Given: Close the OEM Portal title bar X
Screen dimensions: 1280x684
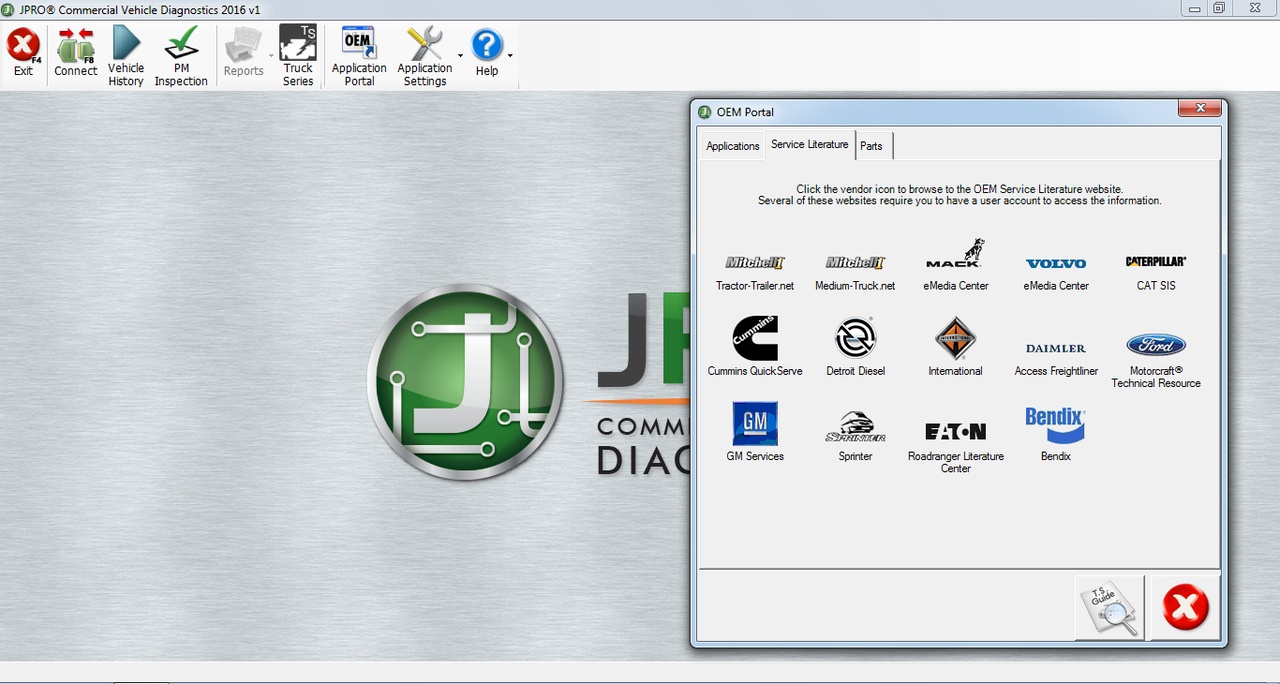Looking at the screenshot, I should (1200, 108).
